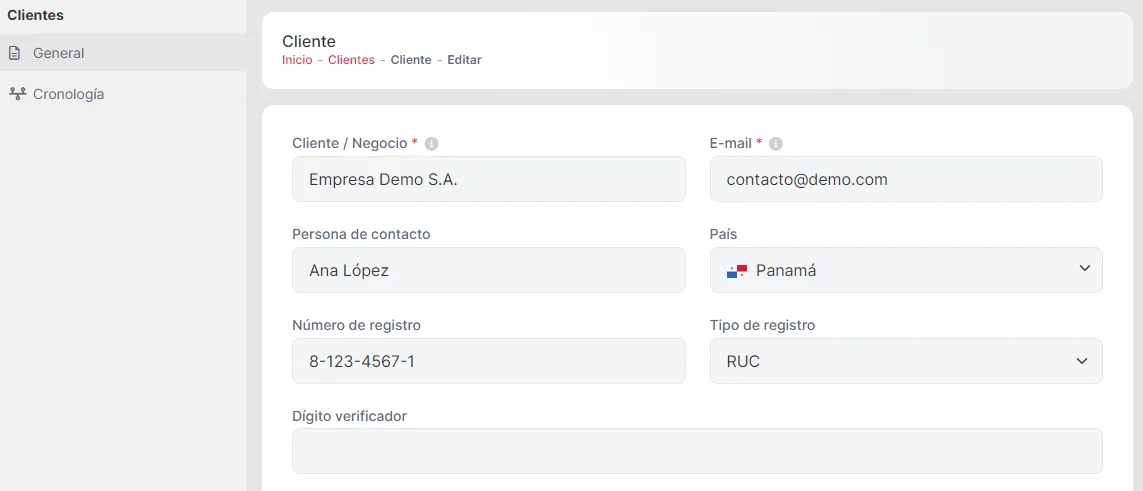Click info icon beside Cliente / Negocio
Image resolution: width=1143 pixels, height=491 pixels.
(x=431, y=144)
